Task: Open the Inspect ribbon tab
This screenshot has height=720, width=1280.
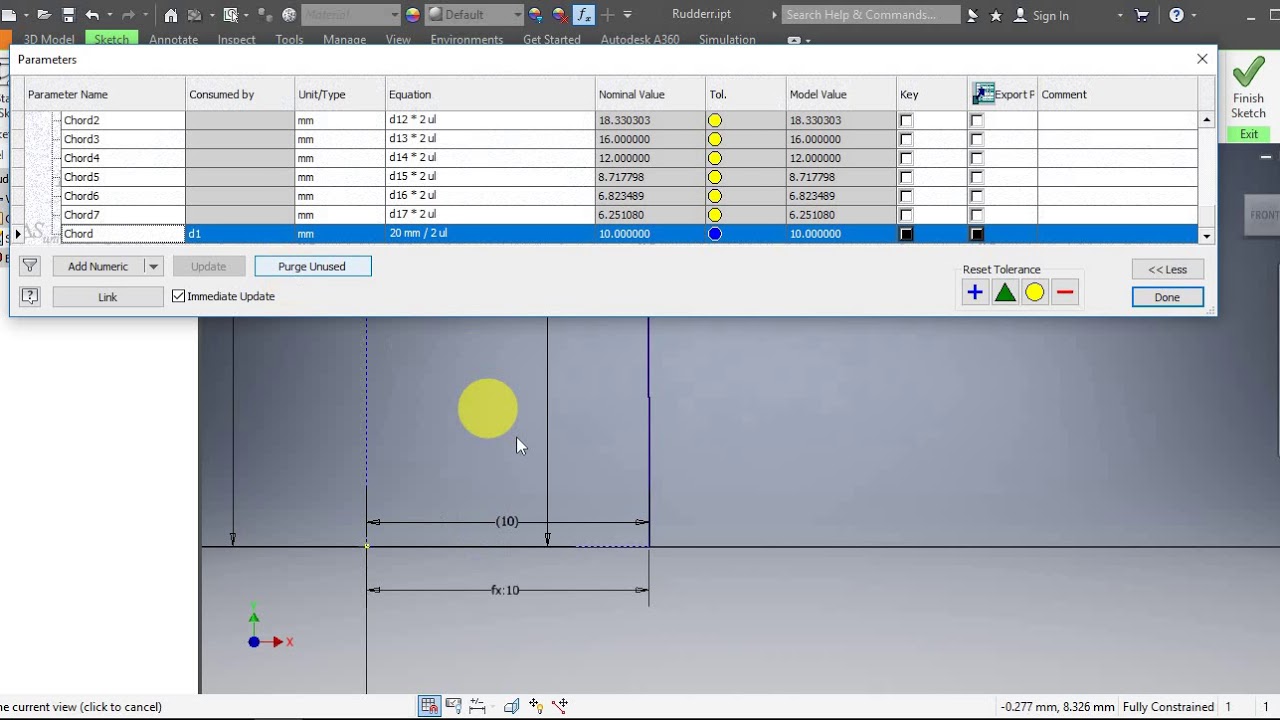Action: (237, 40)
